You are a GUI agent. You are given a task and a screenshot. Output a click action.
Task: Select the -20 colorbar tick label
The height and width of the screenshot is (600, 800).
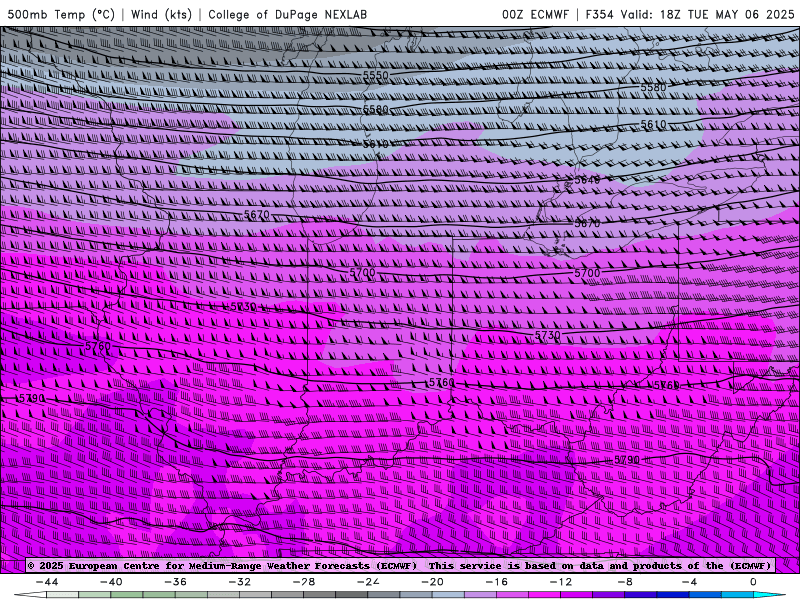432,582
